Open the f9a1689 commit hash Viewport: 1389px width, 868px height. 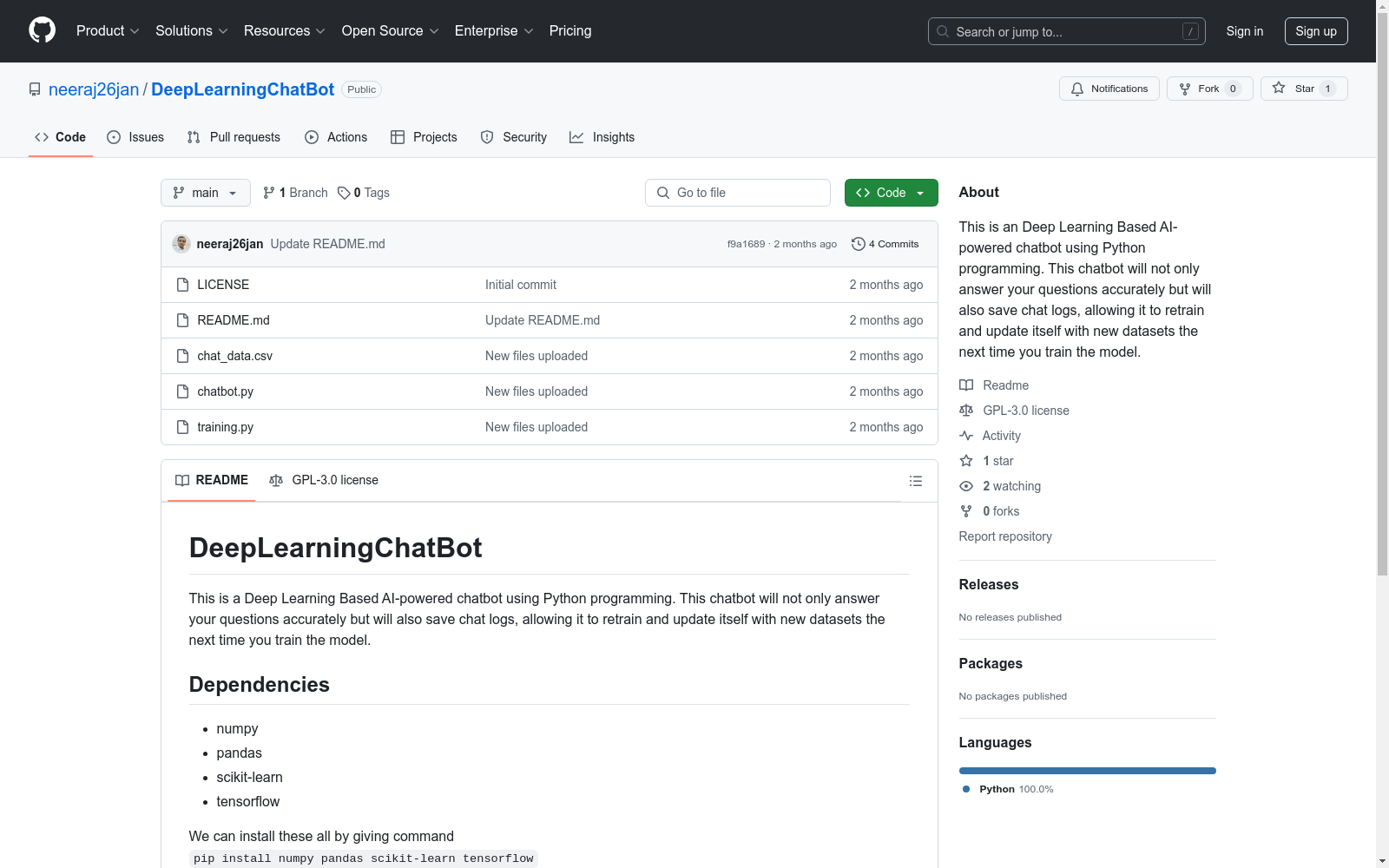(x=746, y=244)
